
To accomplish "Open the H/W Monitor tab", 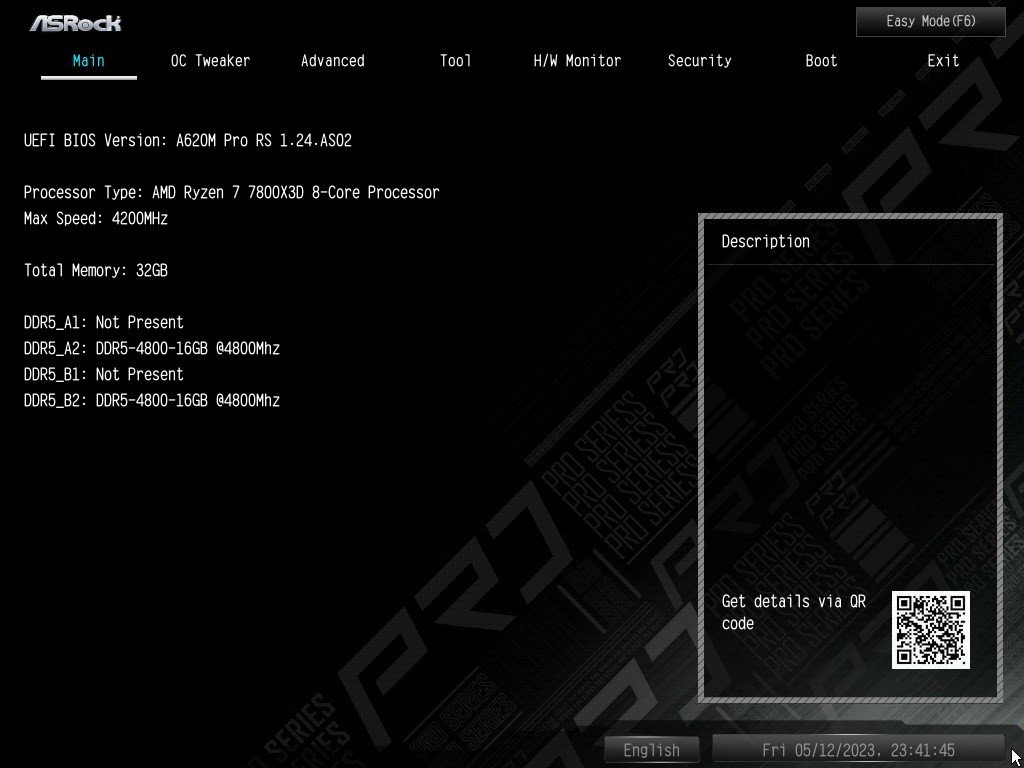I will point(577,61).
